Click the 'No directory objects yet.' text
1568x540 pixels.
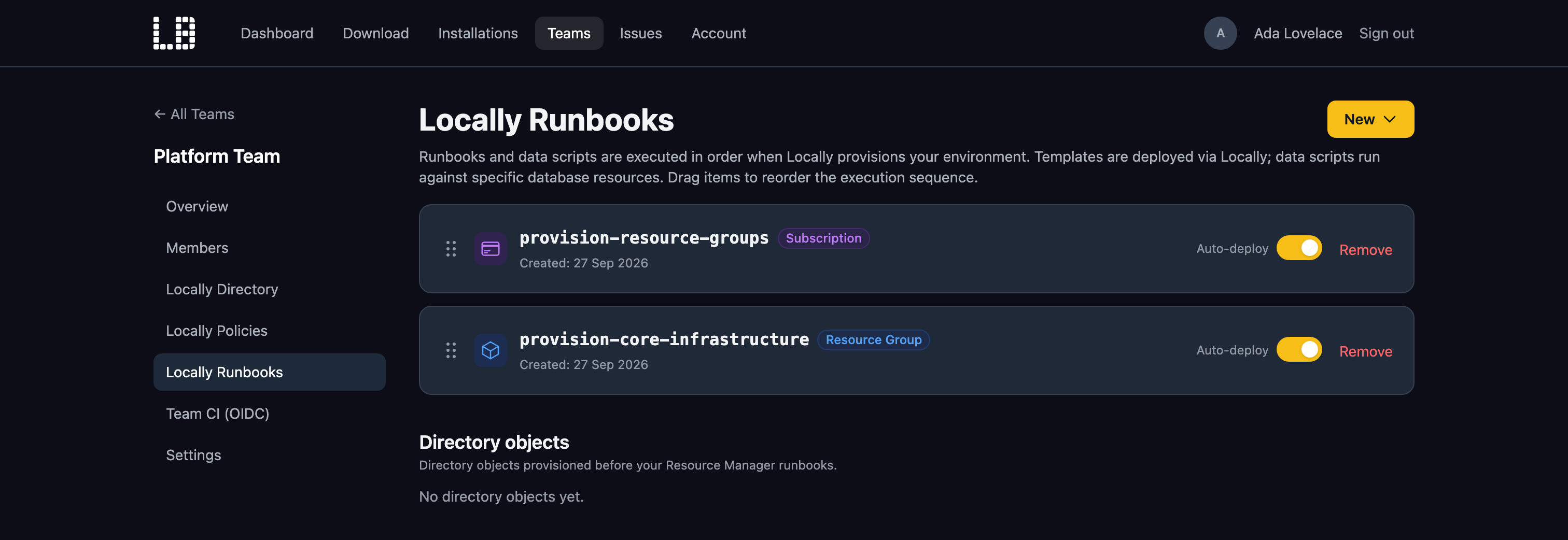[x=501, y=496]
